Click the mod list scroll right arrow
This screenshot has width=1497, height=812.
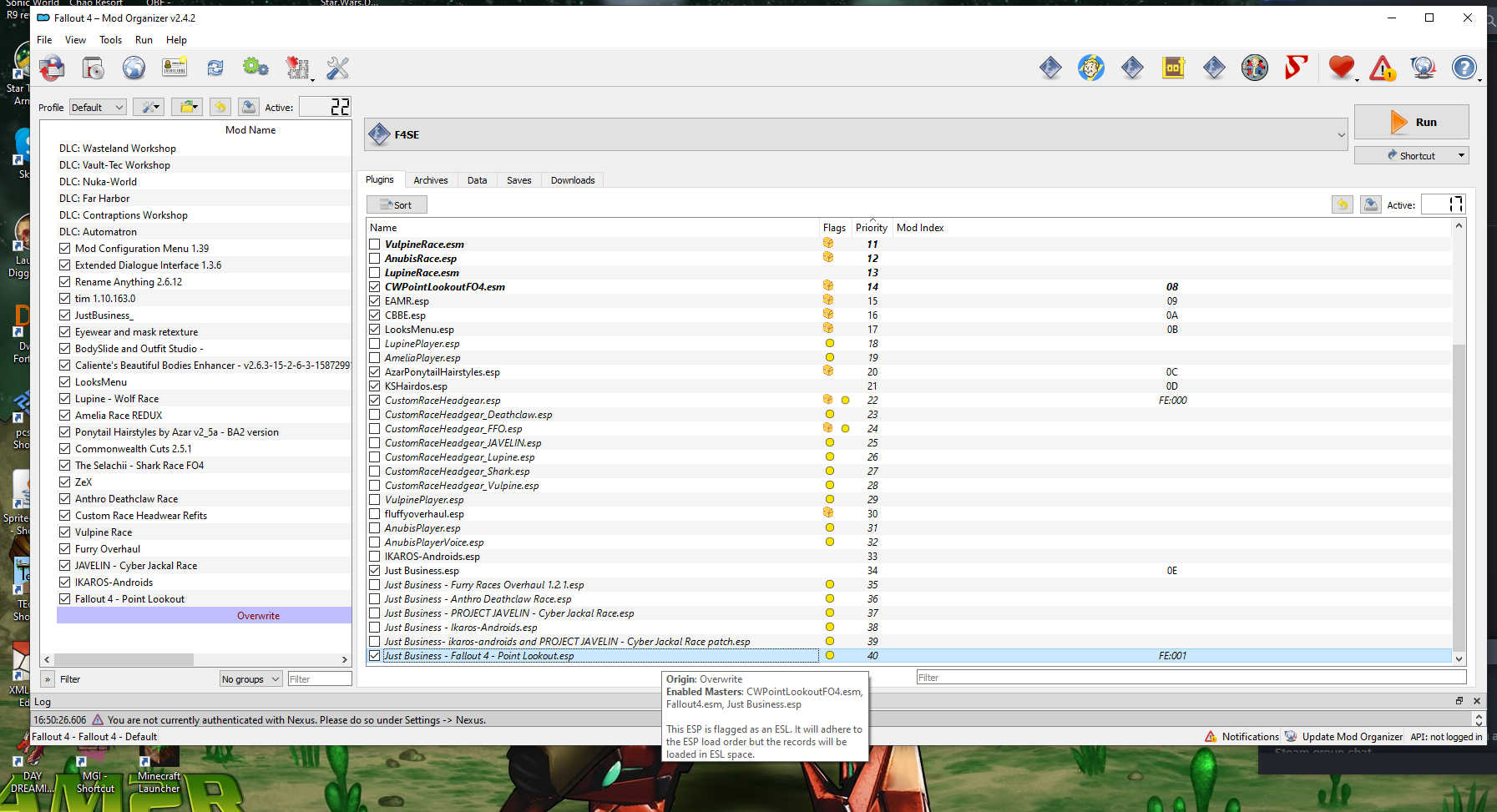click(x=345, y=659)
